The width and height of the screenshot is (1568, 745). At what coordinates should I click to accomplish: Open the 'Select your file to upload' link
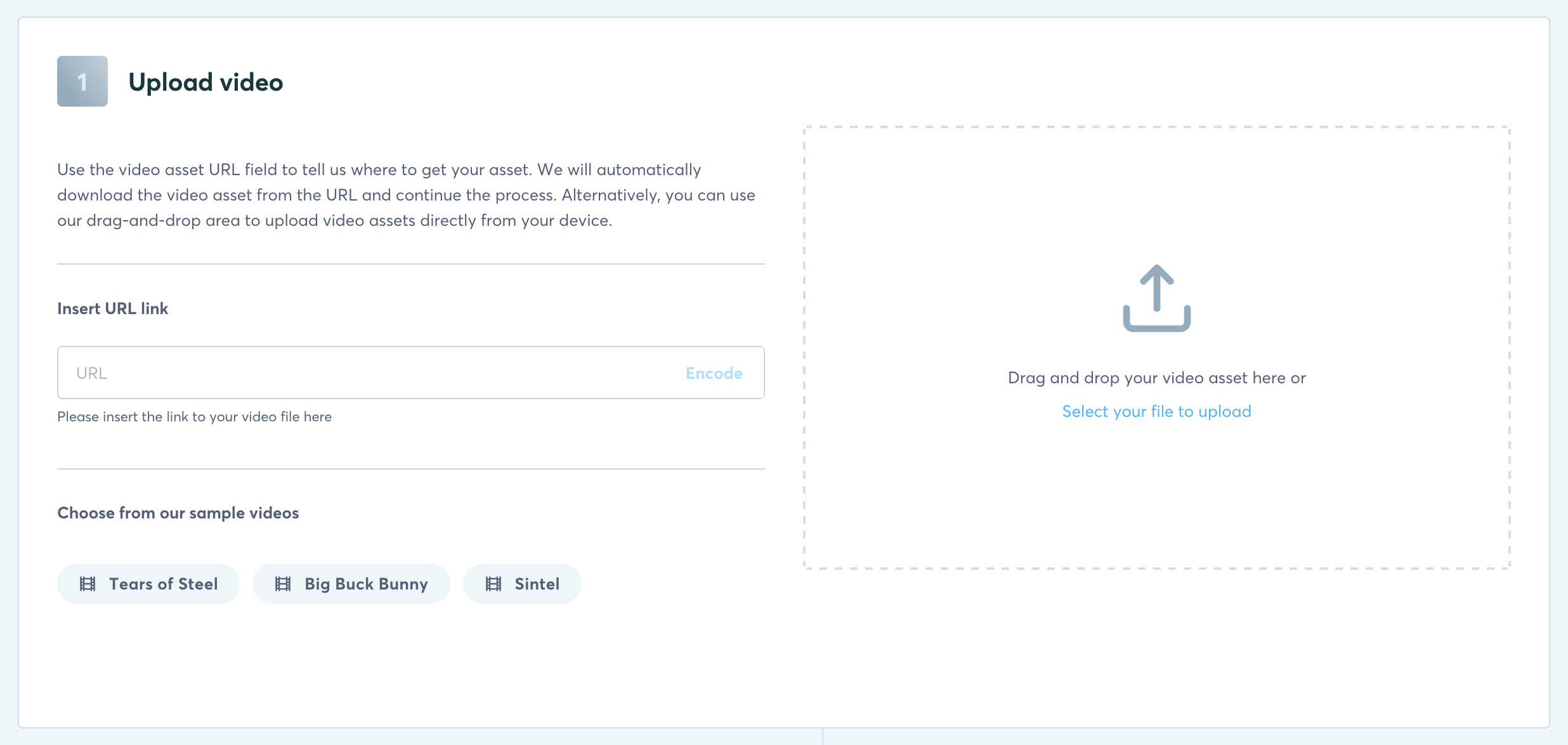pos(1156,411)
